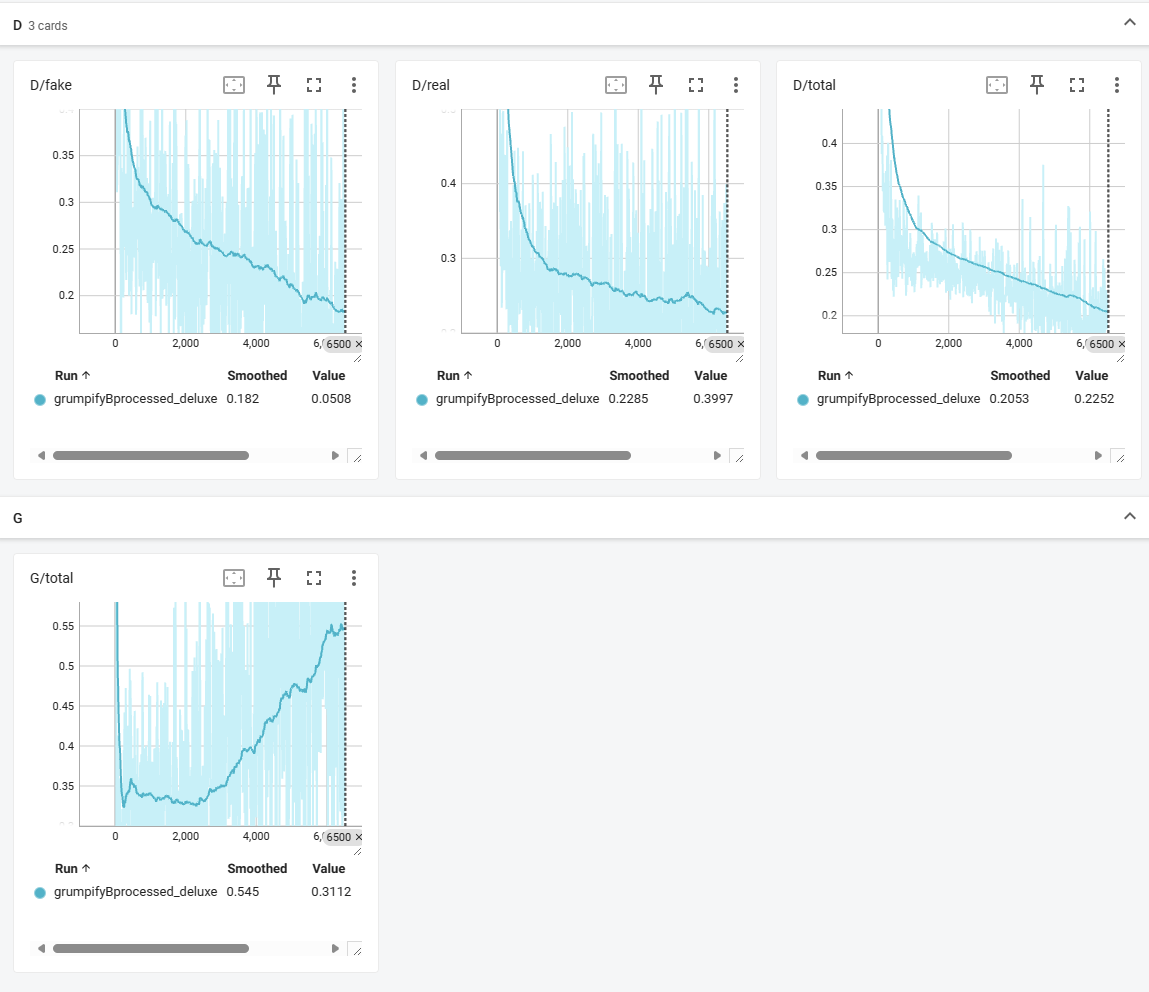Viewport: 1149px width, 992px height.
Task: Pin the G/total card
Action: pyautogui.click(x=274, y=578)
